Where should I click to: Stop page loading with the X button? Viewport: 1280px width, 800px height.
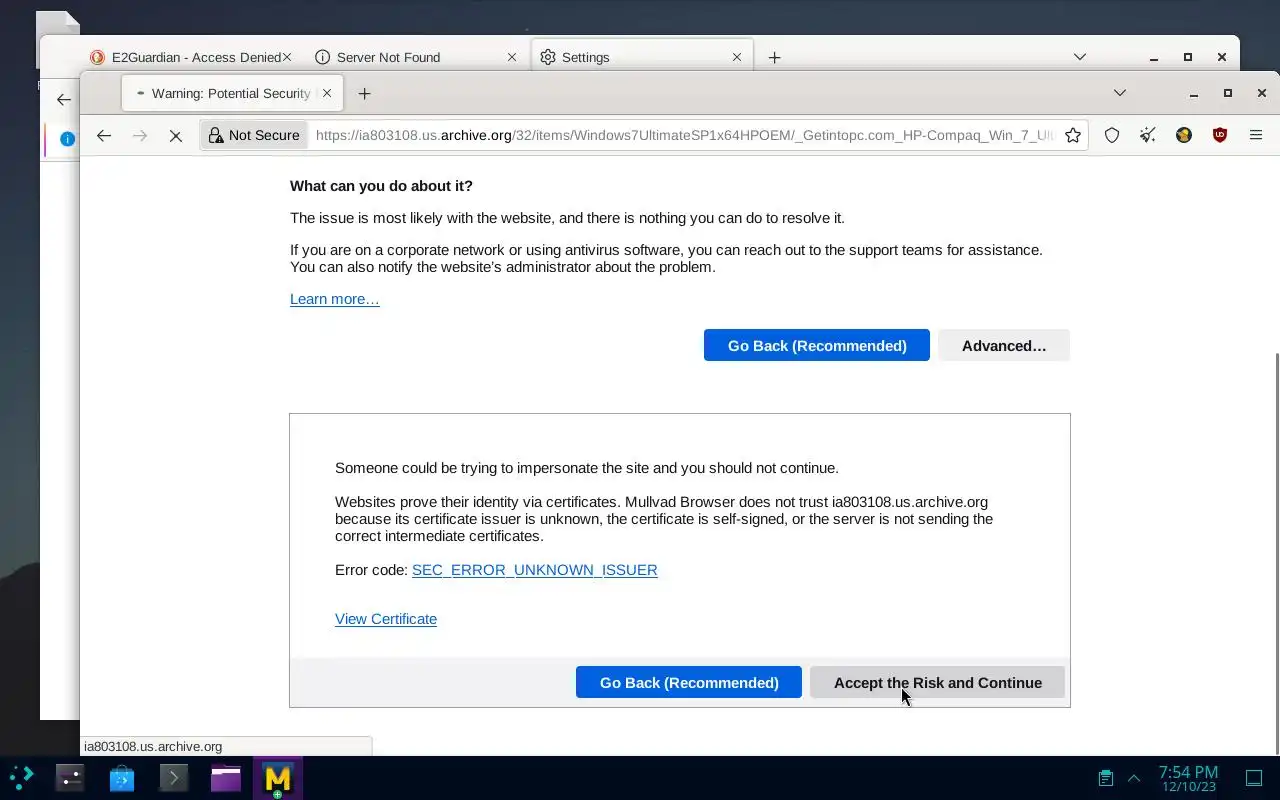175,135
